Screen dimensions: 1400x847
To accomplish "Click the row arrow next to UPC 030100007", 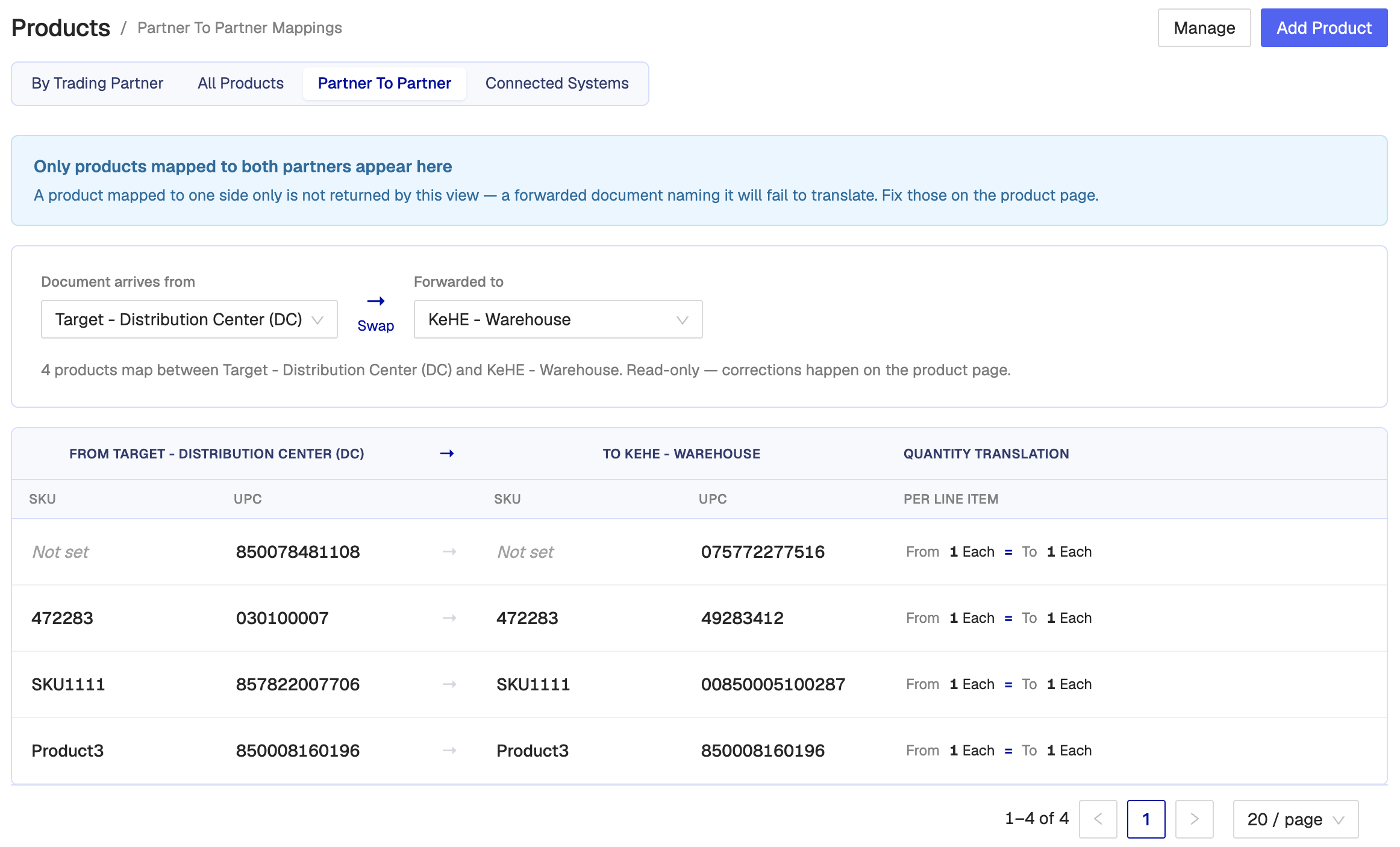I will (449, 618).
